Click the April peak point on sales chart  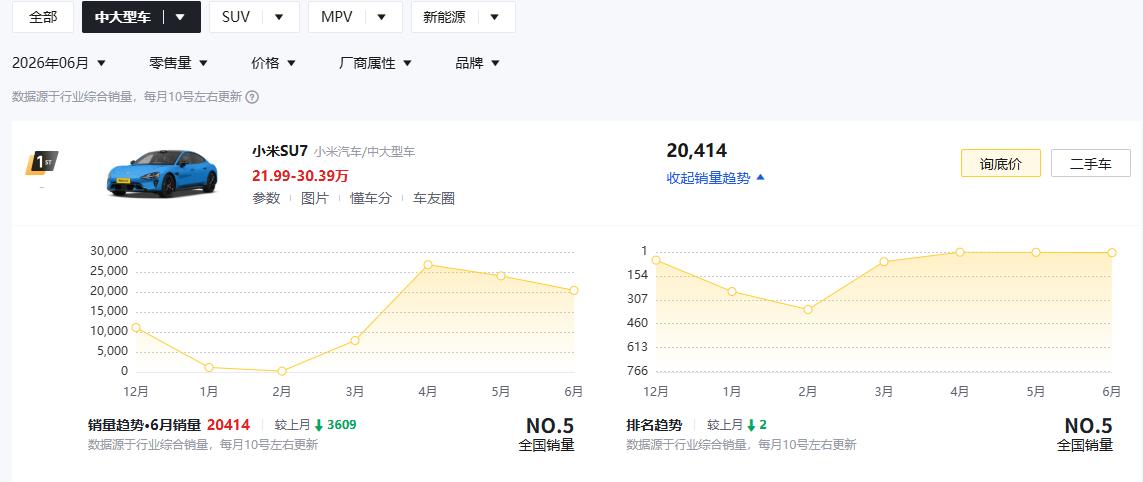428,265
